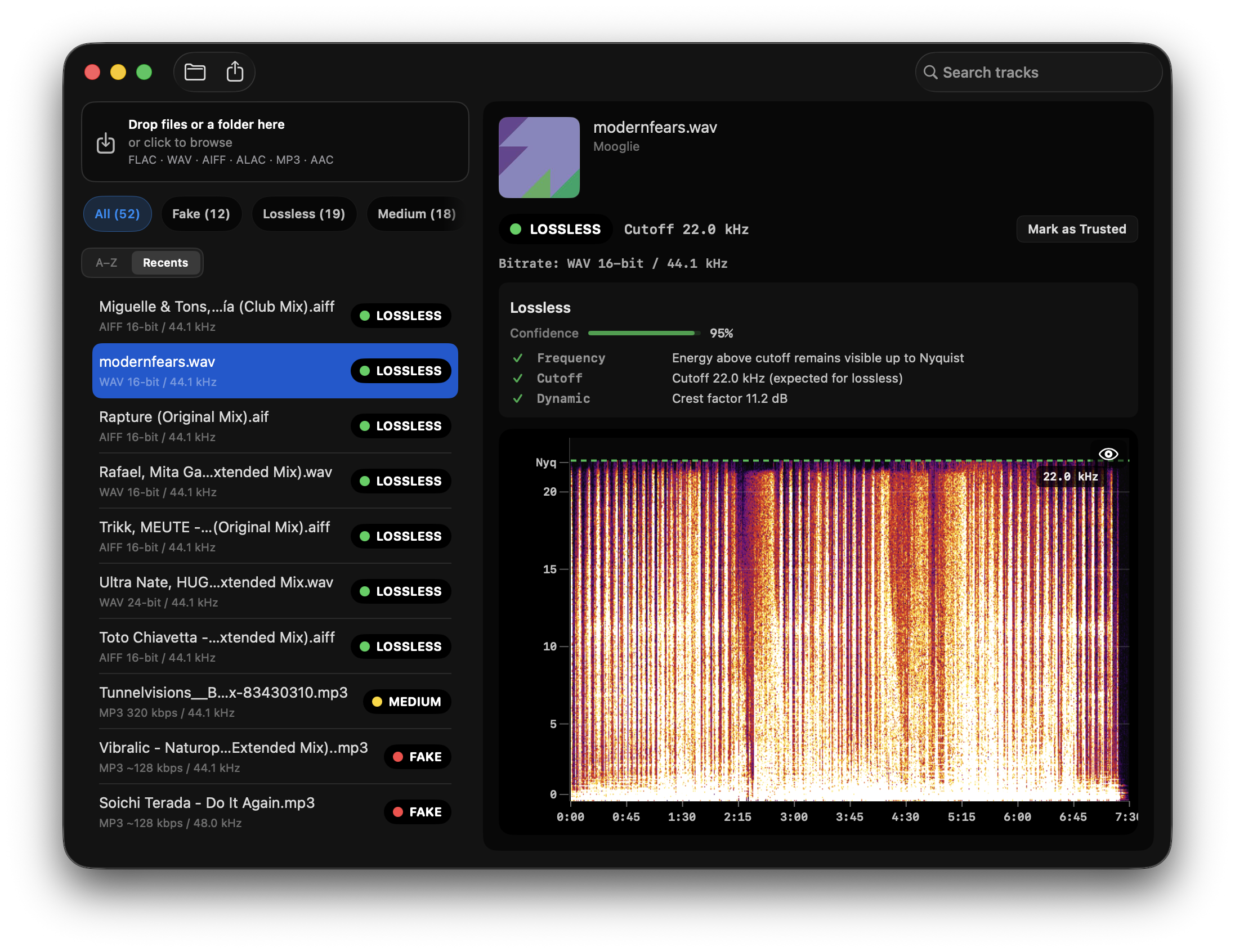The image size is (1235, 952).
Task: Click the Nyq dashed line label
Action: click(x=545, y=462)
